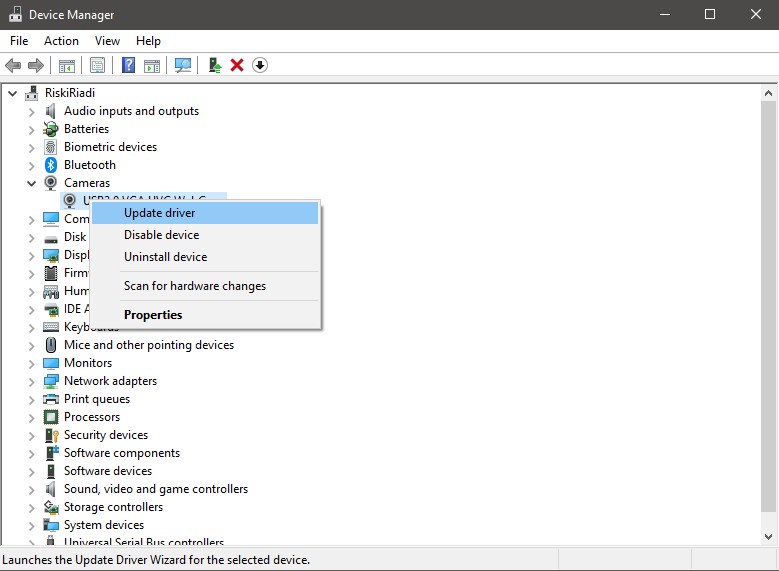Click the Bluetooth category icon
This screenshot has height=571, width=779.
(x=51, y=164)
